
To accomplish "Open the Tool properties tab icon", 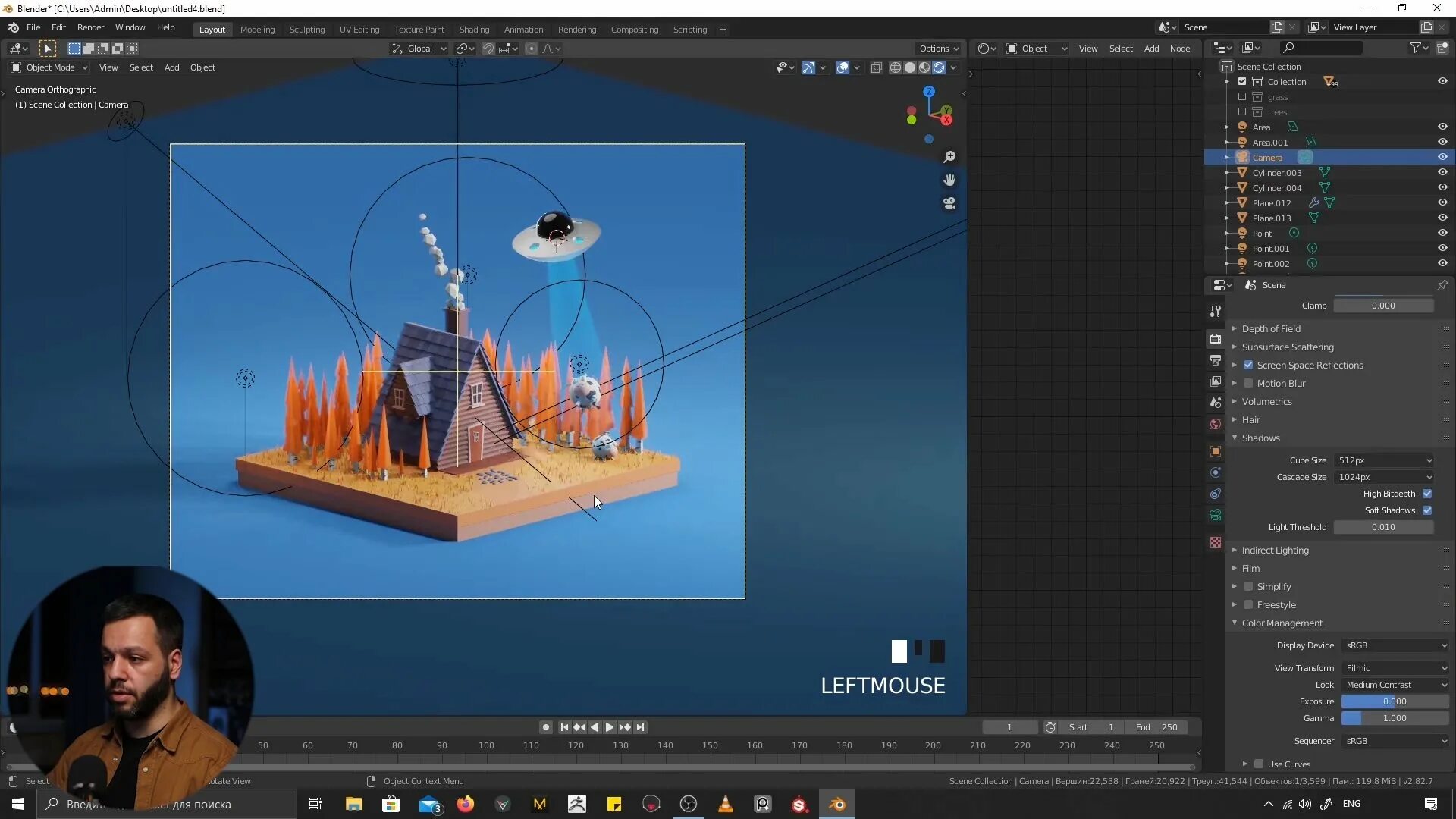I will point(1216,312).
